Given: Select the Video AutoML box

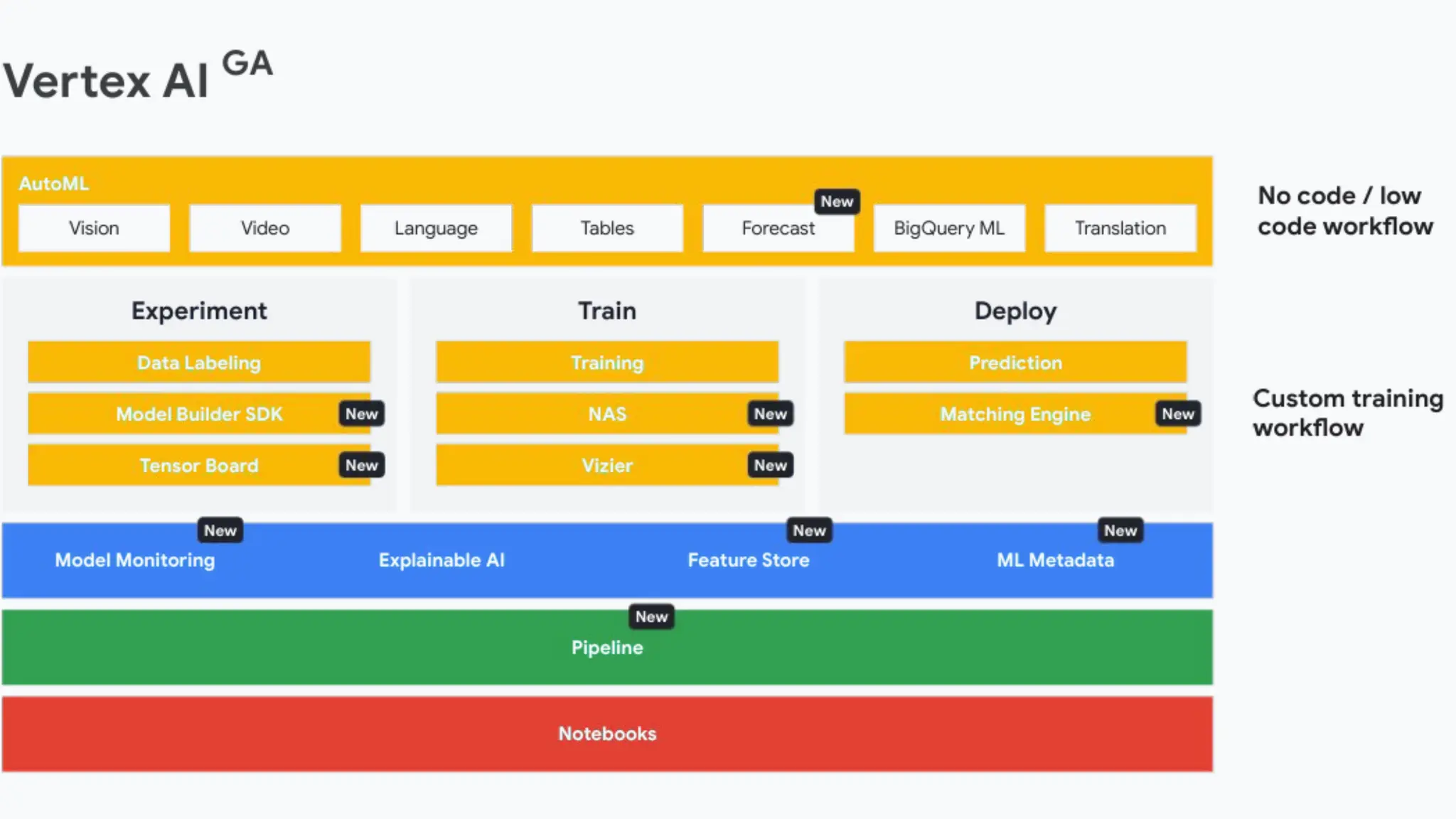Looking at the screenshot, I should [x=264, y=228].
